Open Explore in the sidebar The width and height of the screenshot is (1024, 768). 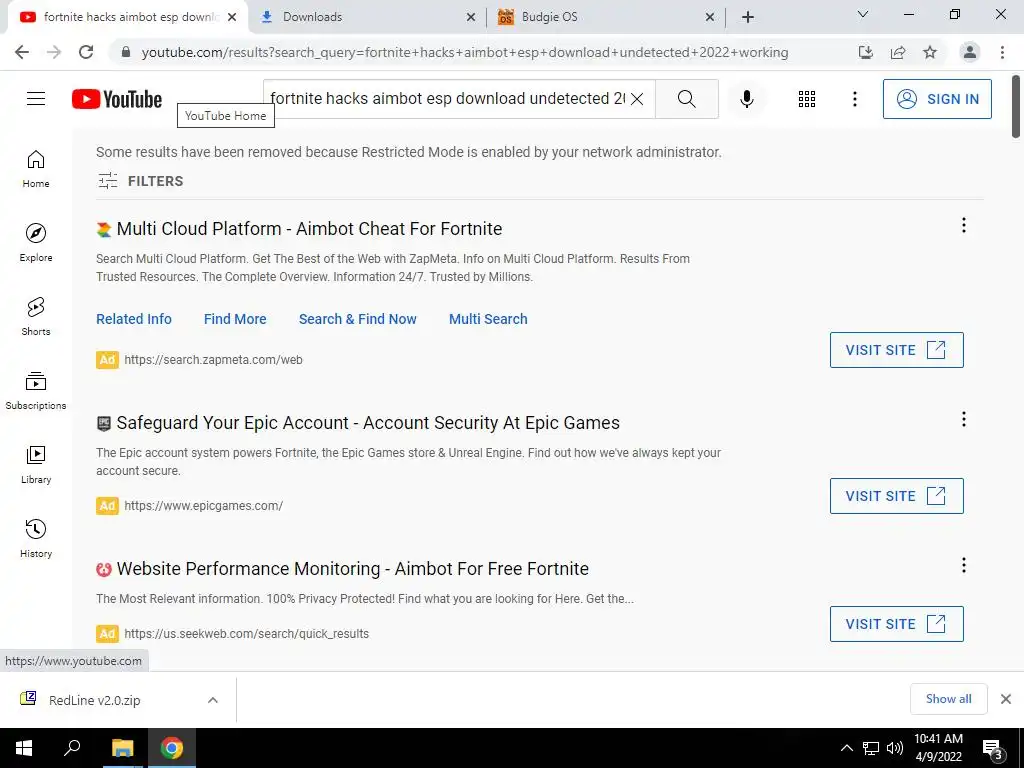point(36,243)
